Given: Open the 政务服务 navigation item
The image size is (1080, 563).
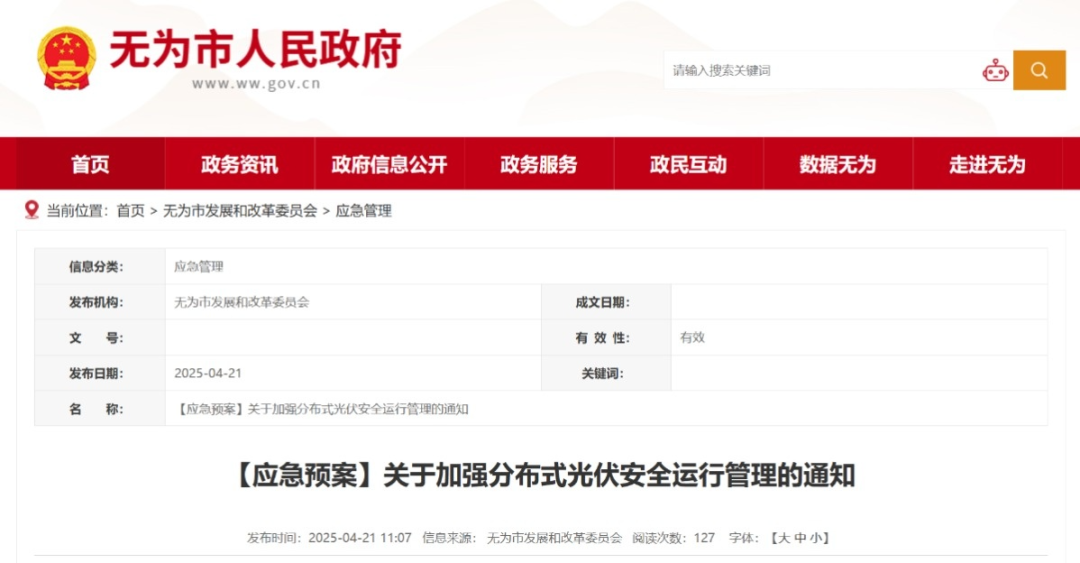Looking at the screenshot, I should click(539, 165).
